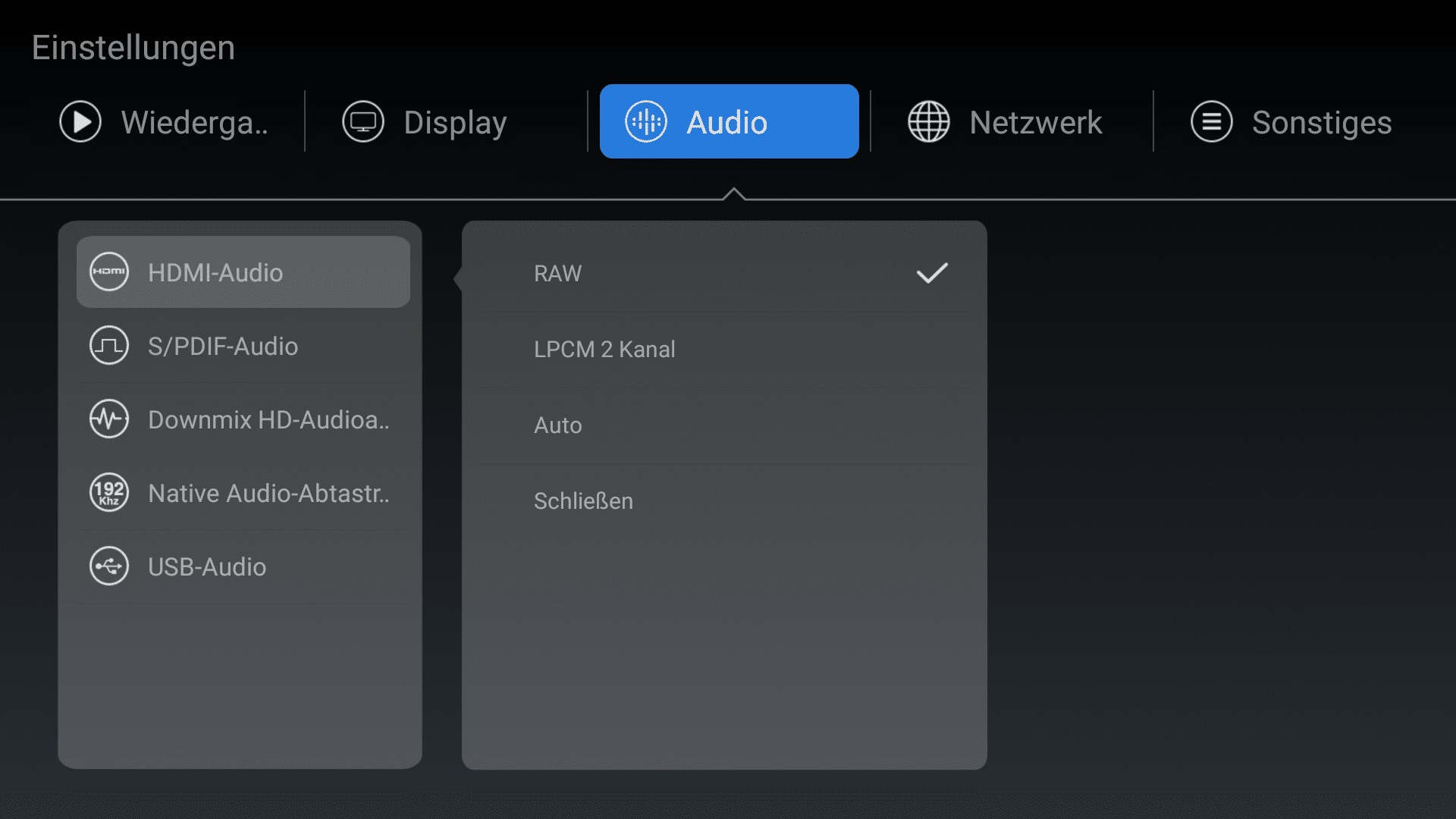Click the Wiedergabe play icon
This screenshot has height=819, width=1456.
click(x=80, y=122)
